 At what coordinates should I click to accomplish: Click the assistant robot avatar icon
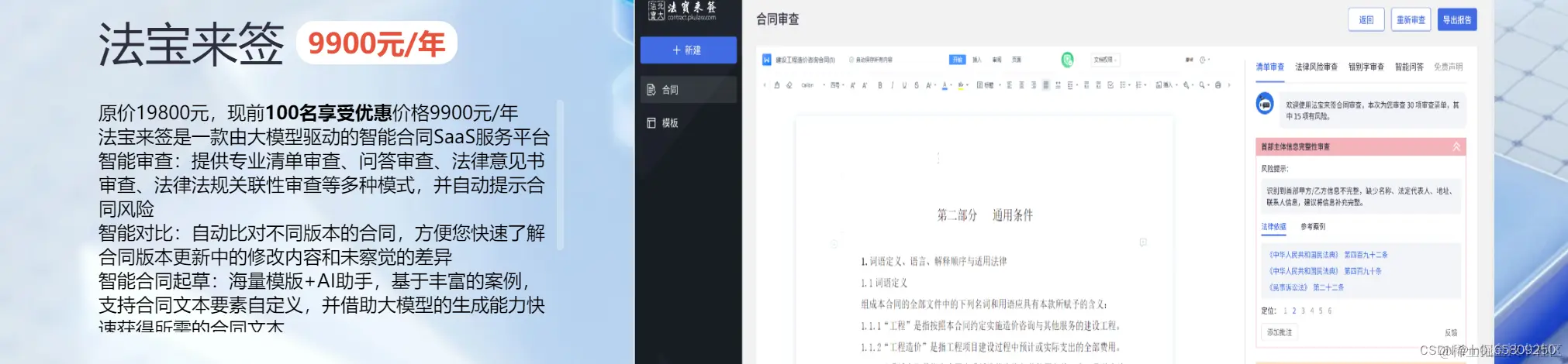pos(1265,103)
